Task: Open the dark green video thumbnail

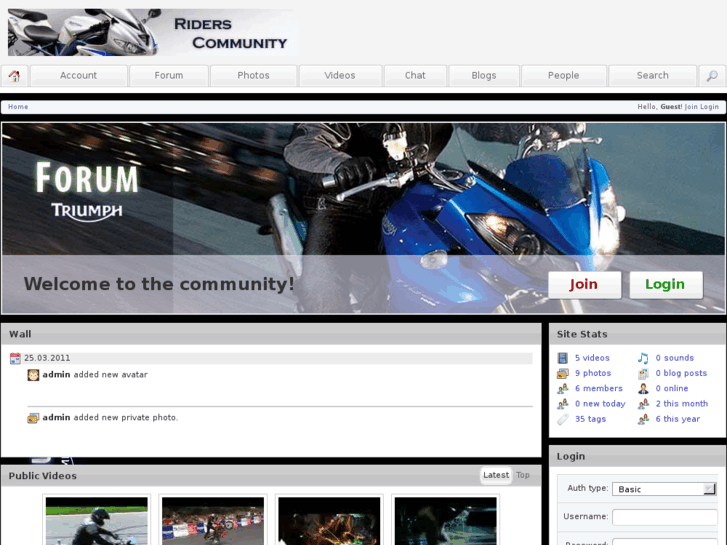Action: click(446, 521)
